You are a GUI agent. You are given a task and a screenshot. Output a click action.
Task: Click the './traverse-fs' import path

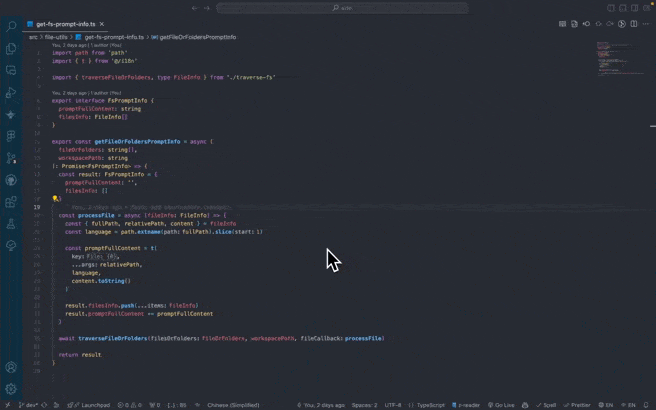pyautogui.click(x=251, y=77)
